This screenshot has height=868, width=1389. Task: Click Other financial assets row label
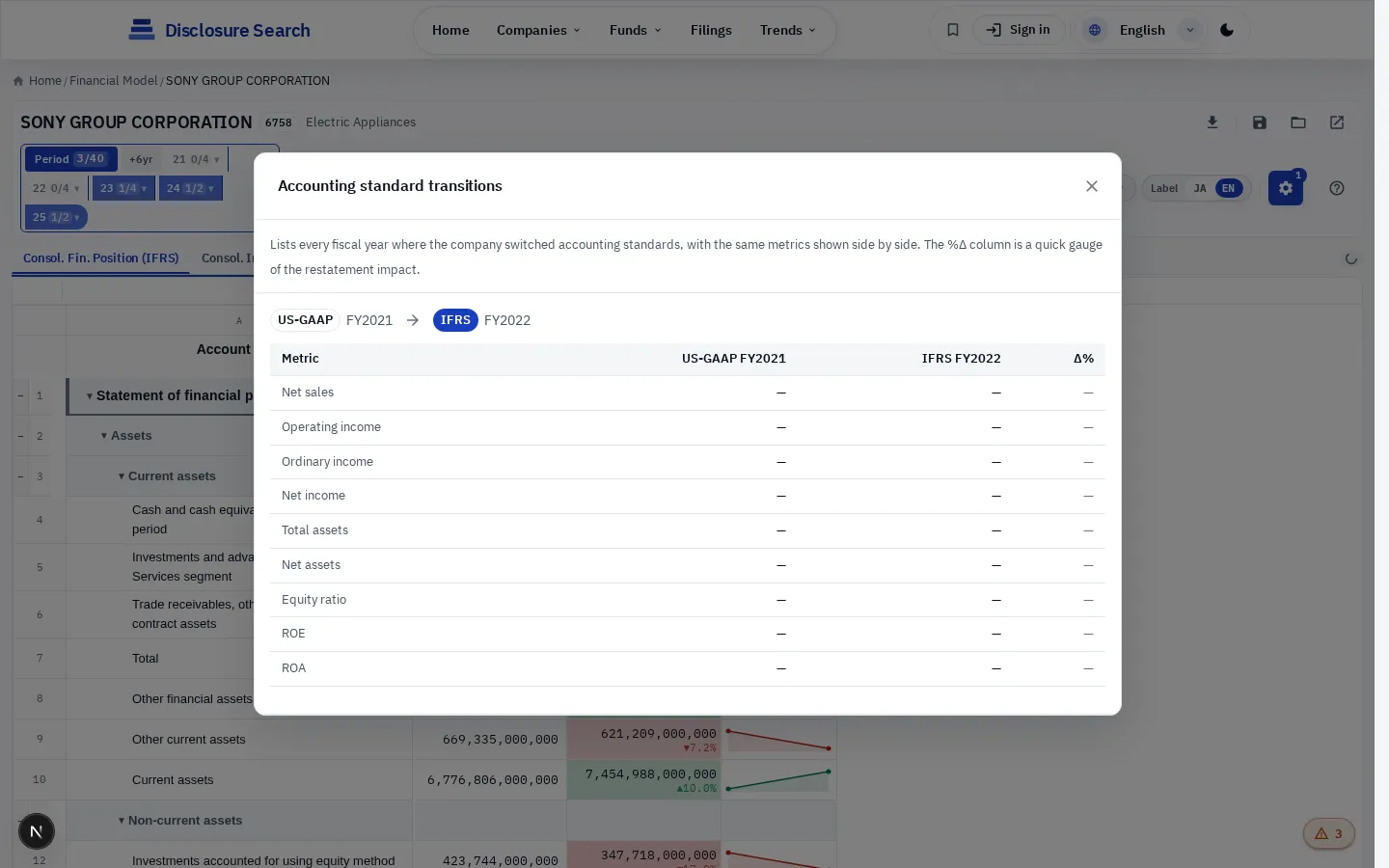(192, 699)
